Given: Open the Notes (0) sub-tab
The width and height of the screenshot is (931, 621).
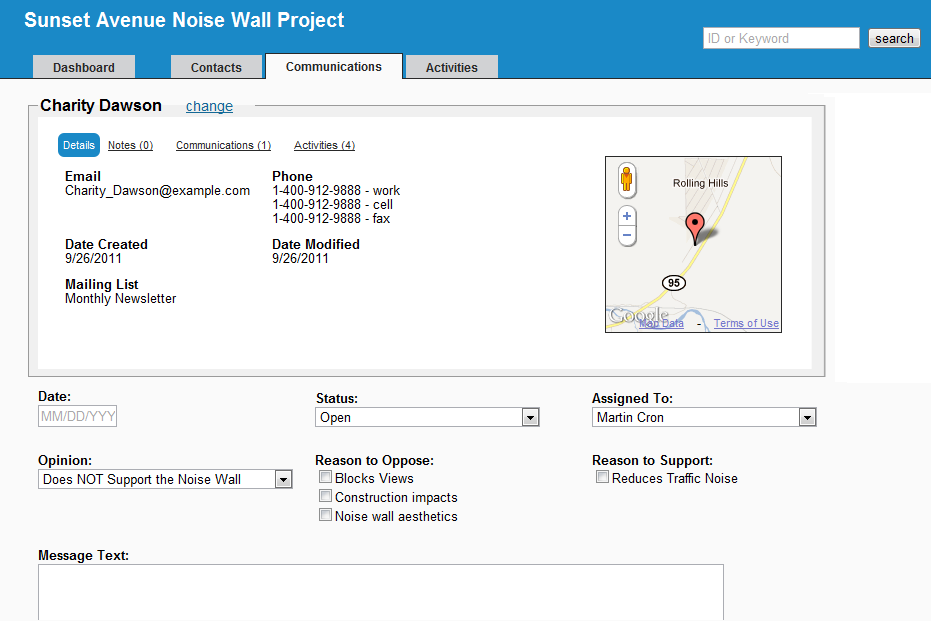Looking at the screenshot, I should (130, 145).
